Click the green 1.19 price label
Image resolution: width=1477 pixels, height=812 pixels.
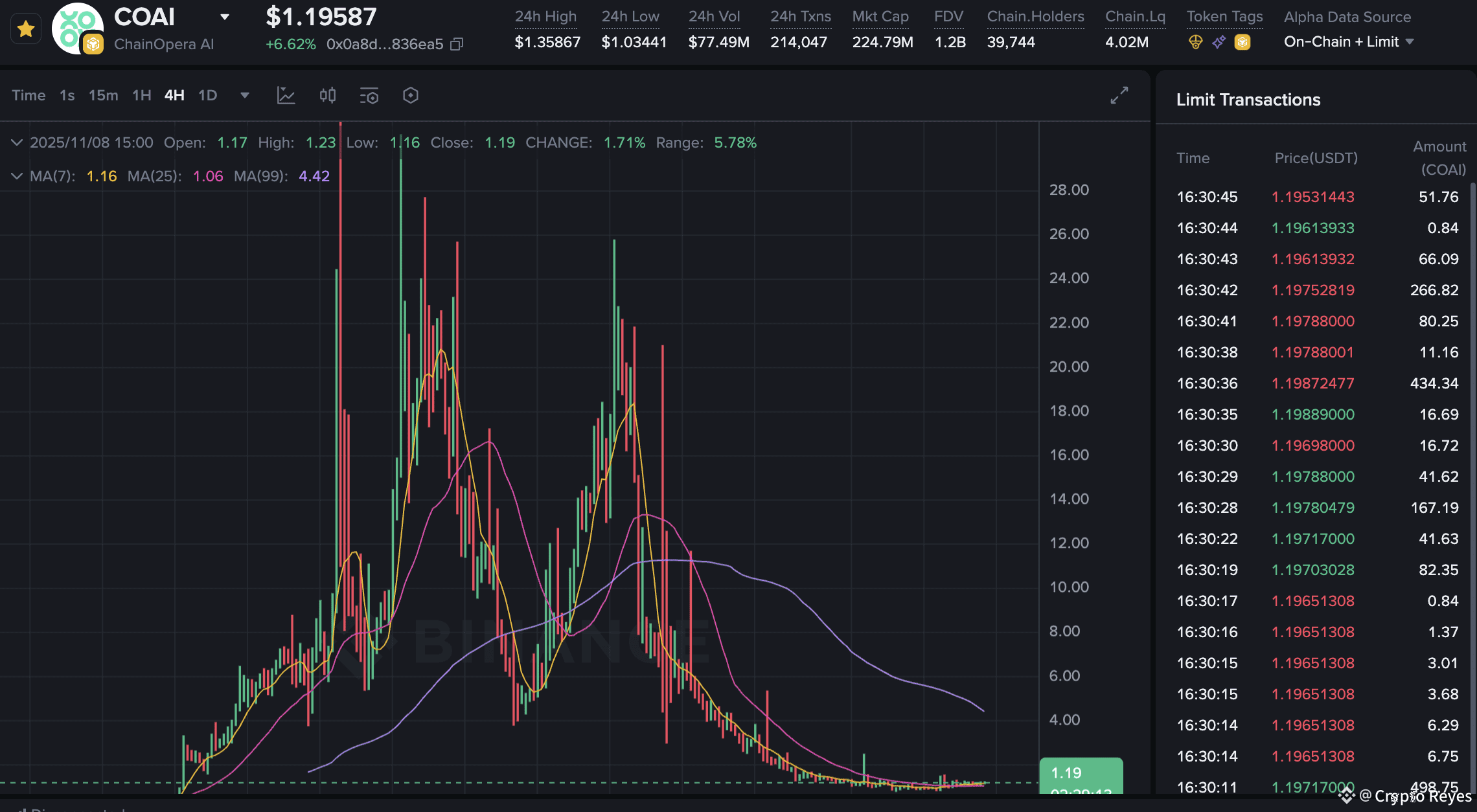(1081, 773)
